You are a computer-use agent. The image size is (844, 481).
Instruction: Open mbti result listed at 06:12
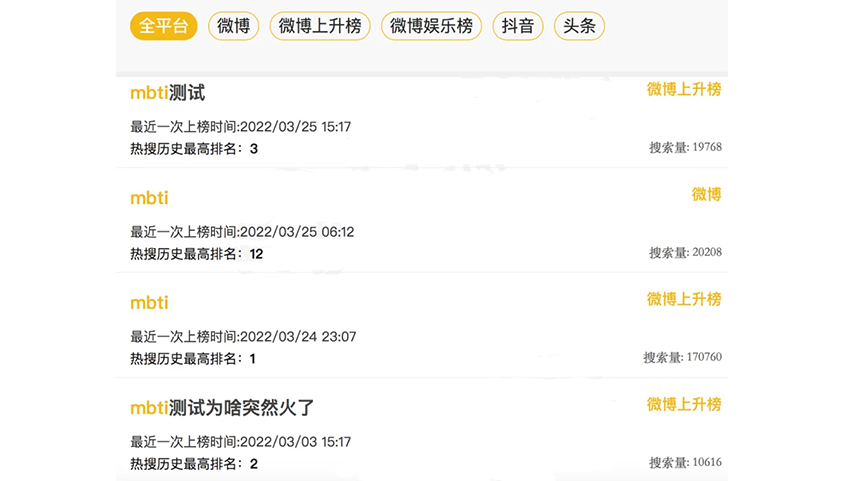point(149,198)
